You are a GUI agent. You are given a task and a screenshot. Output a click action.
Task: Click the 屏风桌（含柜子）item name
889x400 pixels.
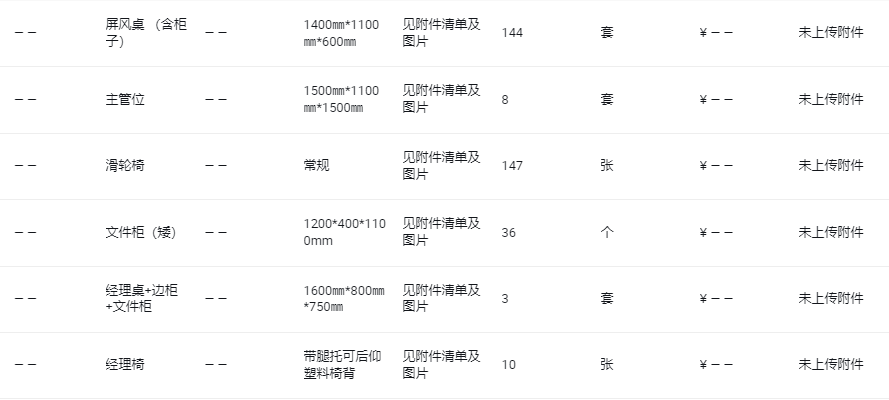[146, 33]
